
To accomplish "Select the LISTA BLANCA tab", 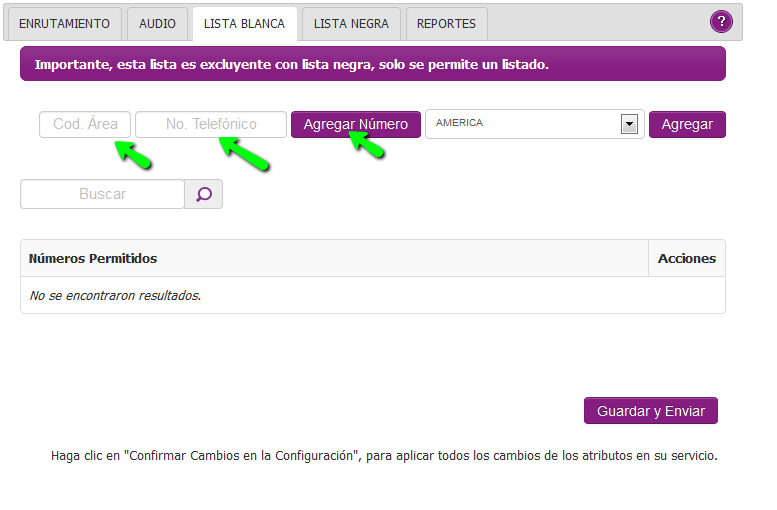I will 244,24.
